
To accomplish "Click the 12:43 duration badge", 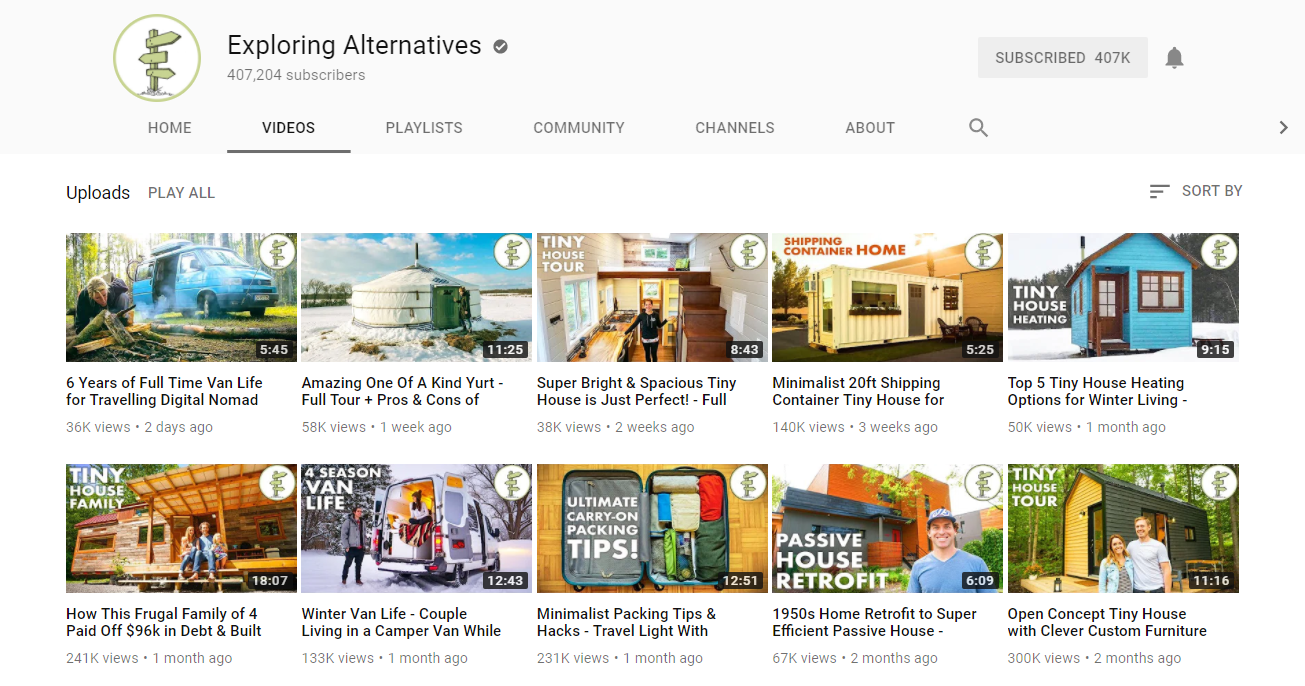I will click(x=505, y=581).
